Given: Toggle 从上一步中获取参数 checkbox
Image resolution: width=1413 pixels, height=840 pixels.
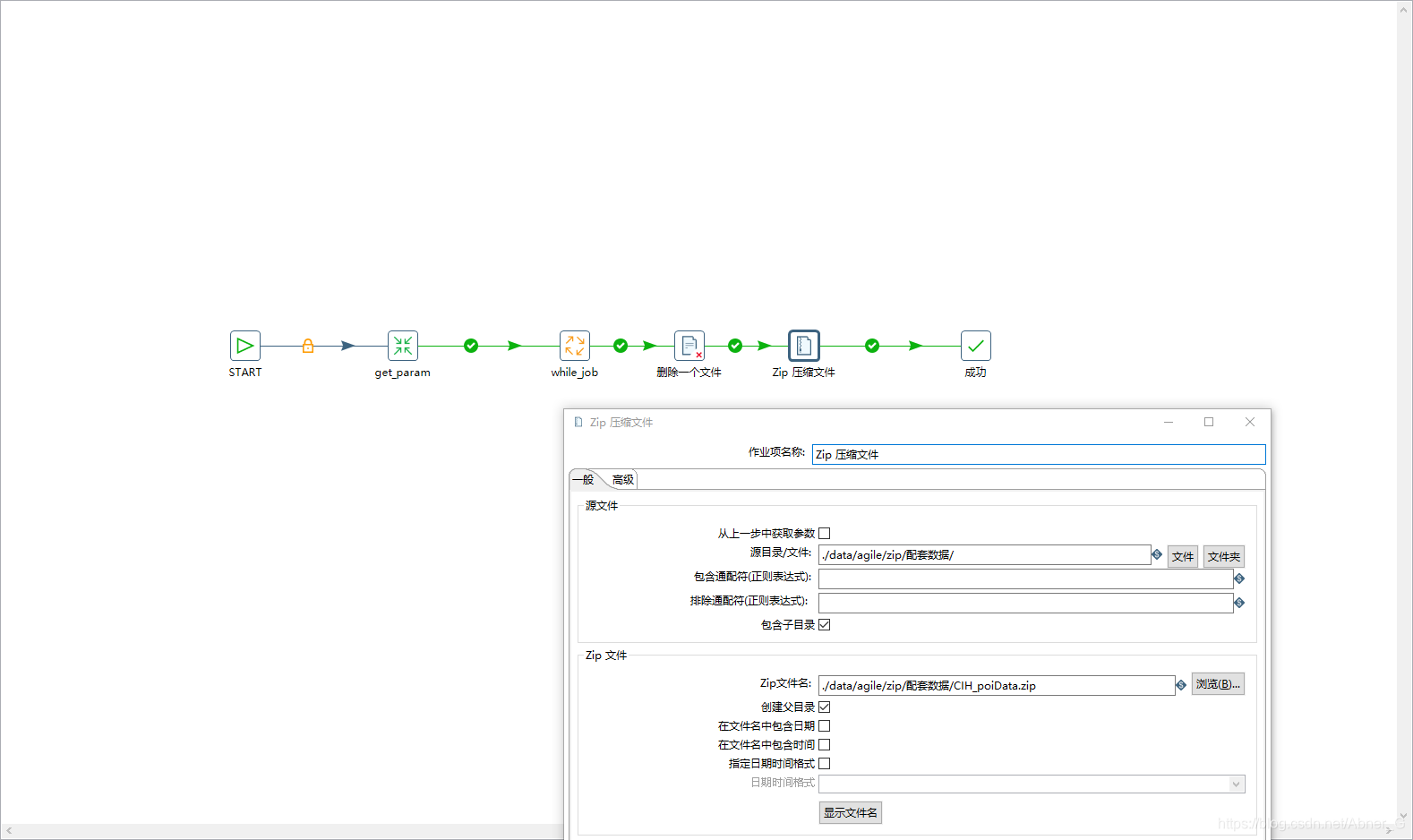Looking at the screenshot, I should click(x=825, y=533).
